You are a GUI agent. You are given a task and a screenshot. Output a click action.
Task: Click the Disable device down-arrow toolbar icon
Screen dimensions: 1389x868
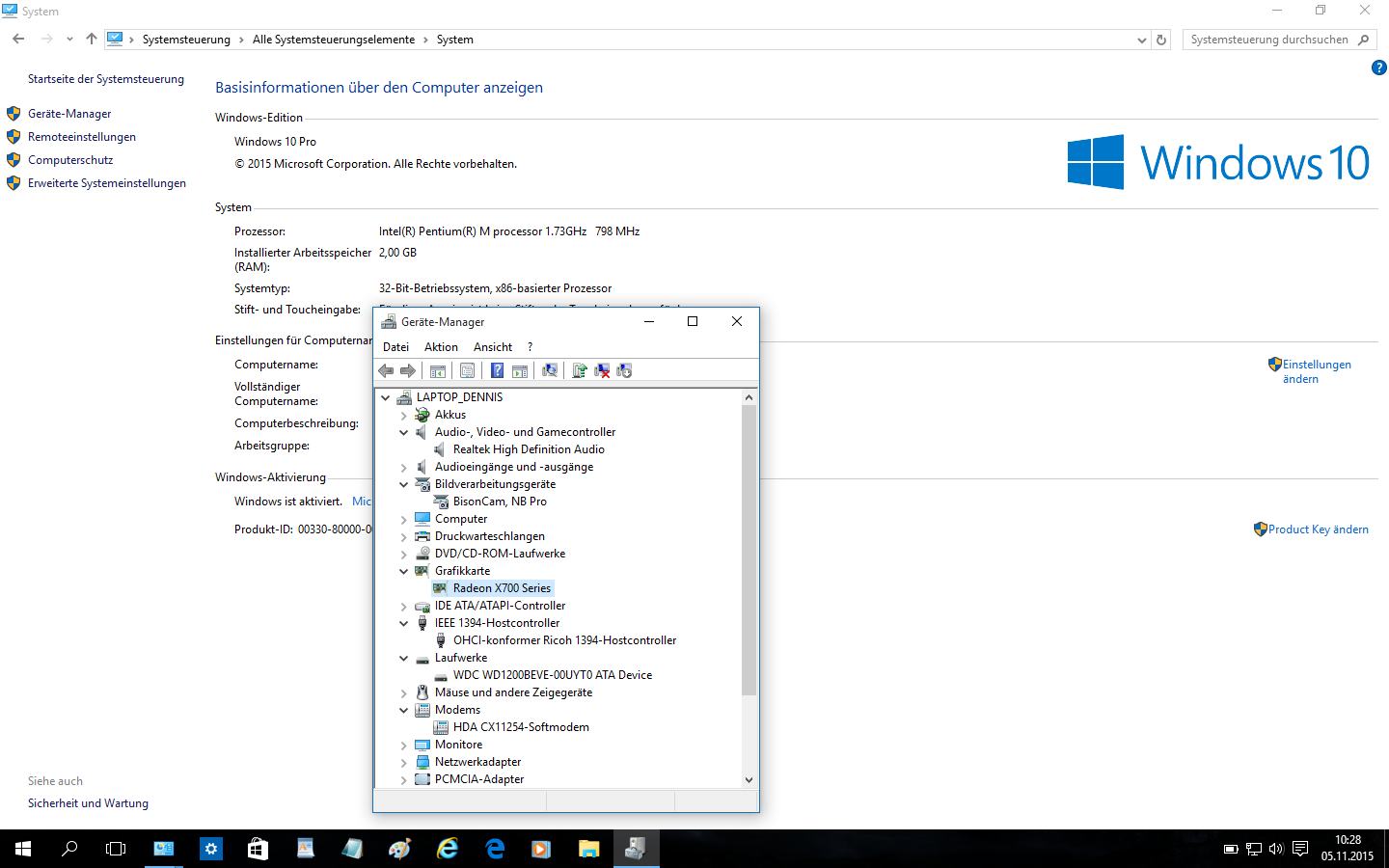[x=624, y=370]
